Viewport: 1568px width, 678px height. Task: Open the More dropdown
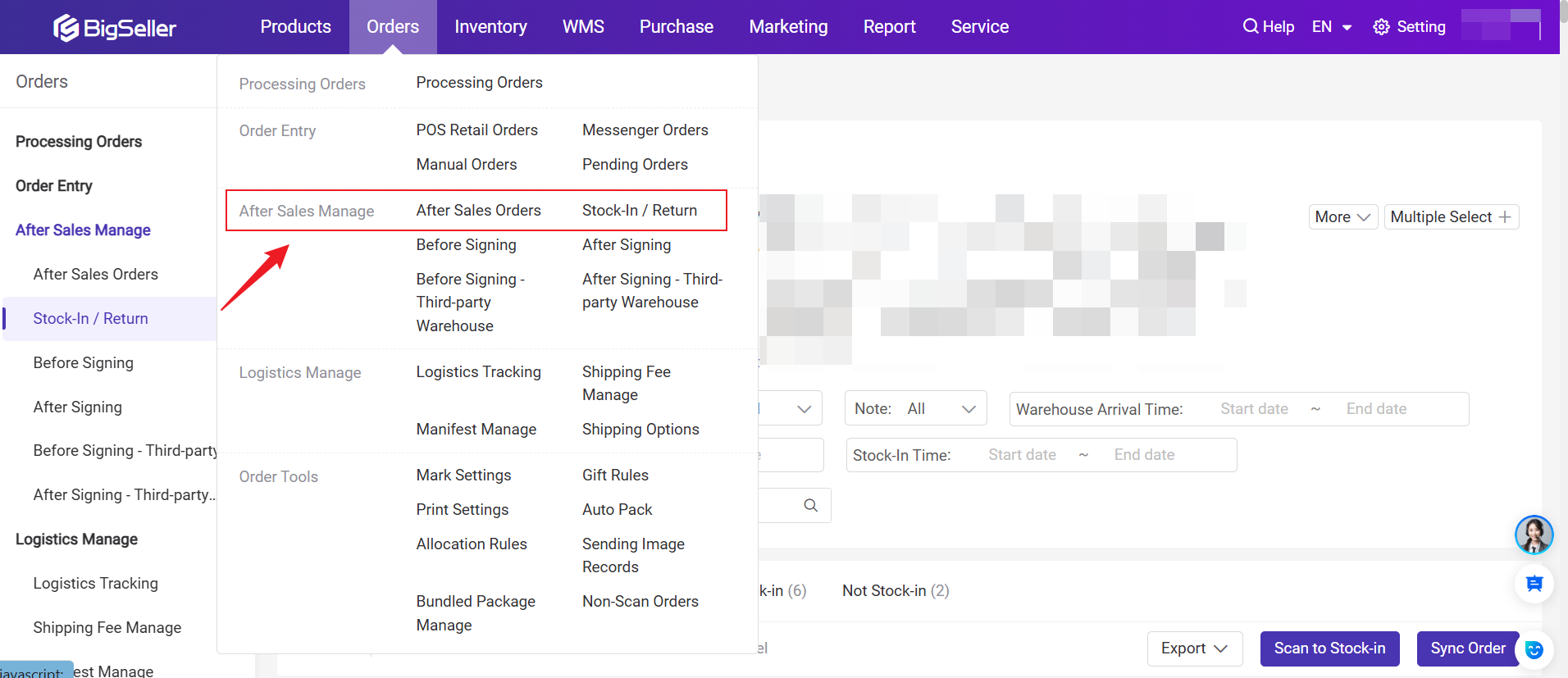pos(1342,217)
